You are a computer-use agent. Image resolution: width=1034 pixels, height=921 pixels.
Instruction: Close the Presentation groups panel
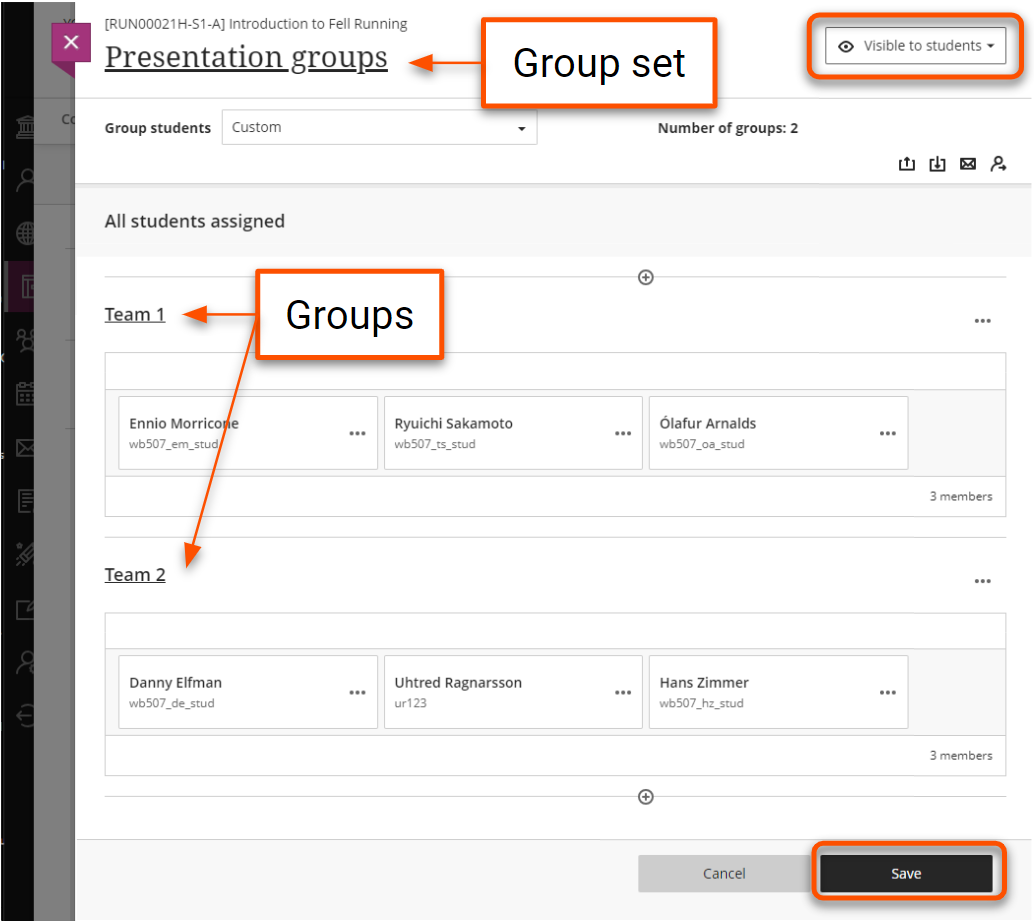(70, 44)
